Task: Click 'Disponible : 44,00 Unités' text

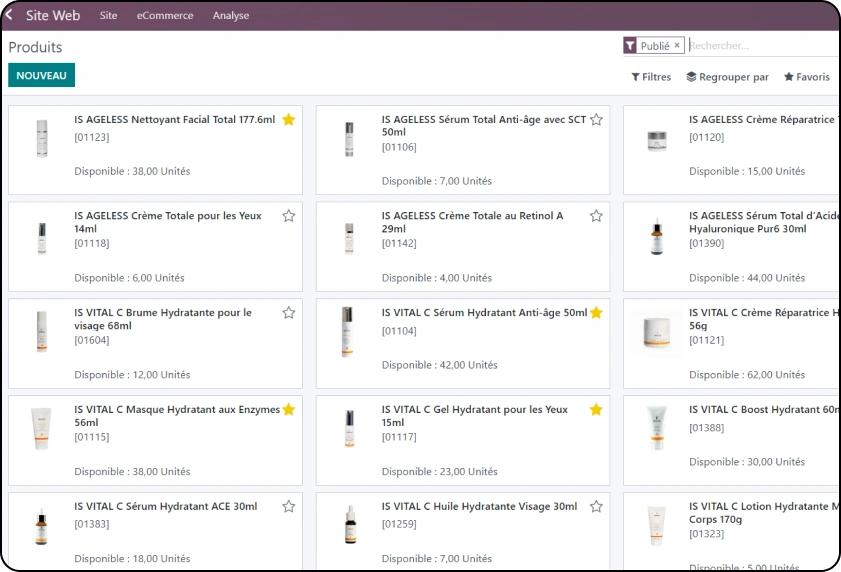Action: (x=747, y=278)
